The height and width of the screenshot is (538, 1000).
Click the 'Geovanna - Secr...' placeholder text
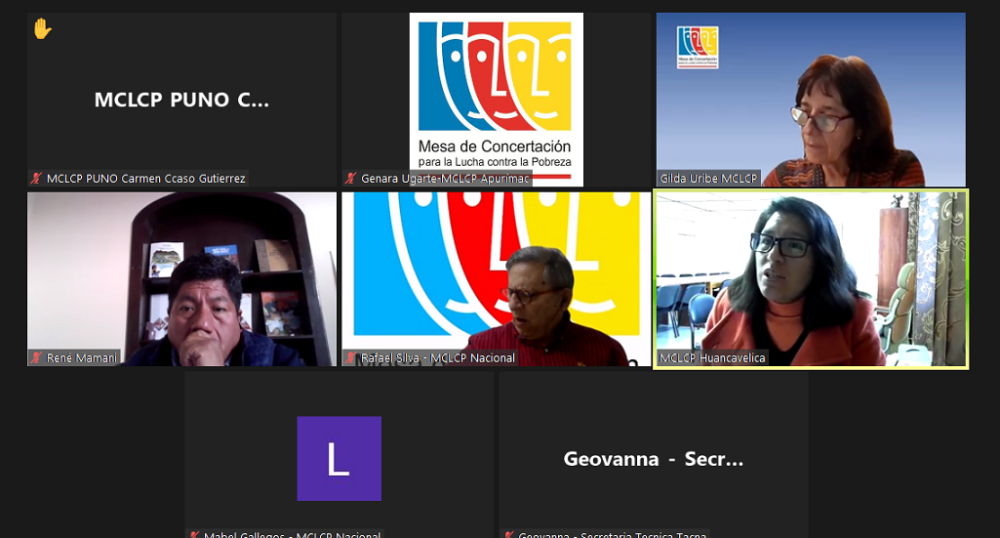653,459
